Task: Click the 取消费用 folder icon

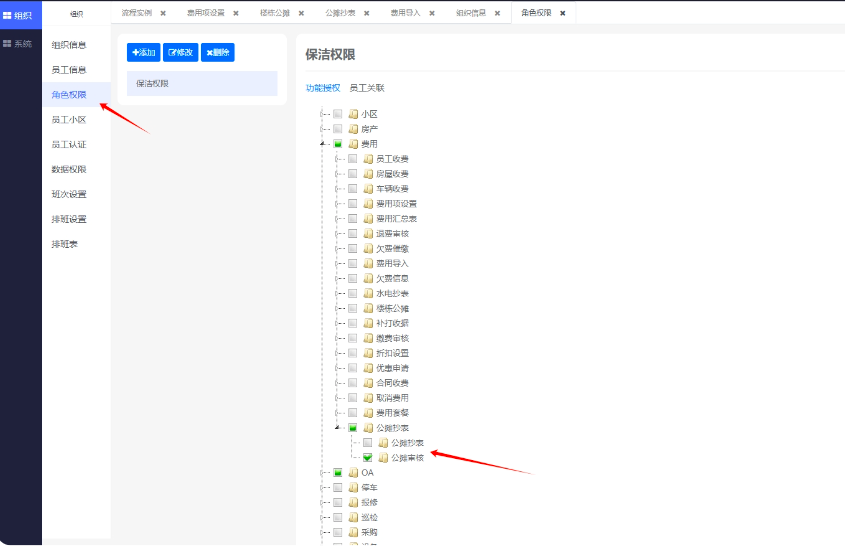Action: pyautogui.click(x=369, y=398)
